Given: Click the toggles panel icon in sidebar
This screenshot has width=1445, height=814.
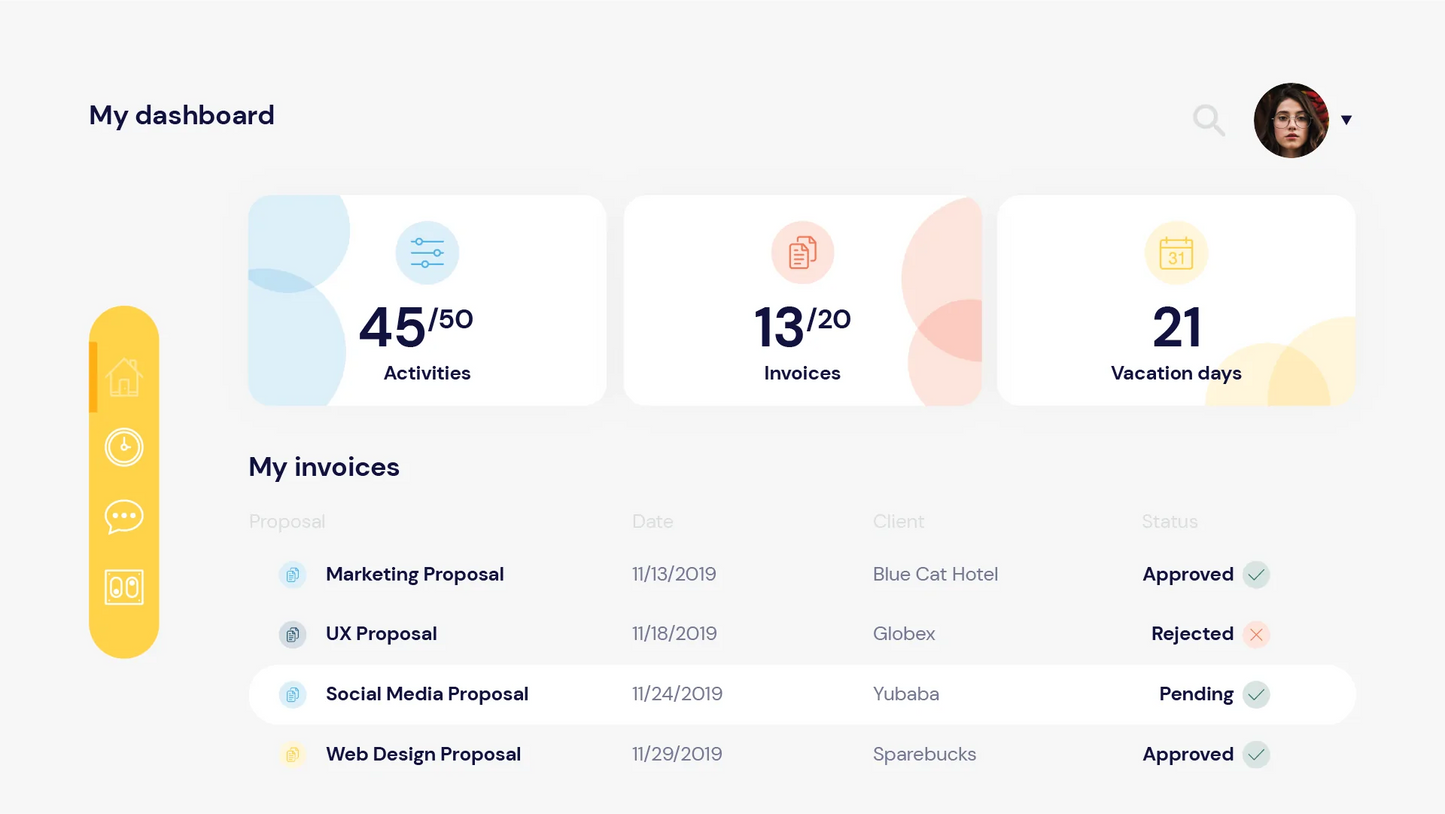Looking at the screenshot, I should pyautogui.click(x=124, y=587).
